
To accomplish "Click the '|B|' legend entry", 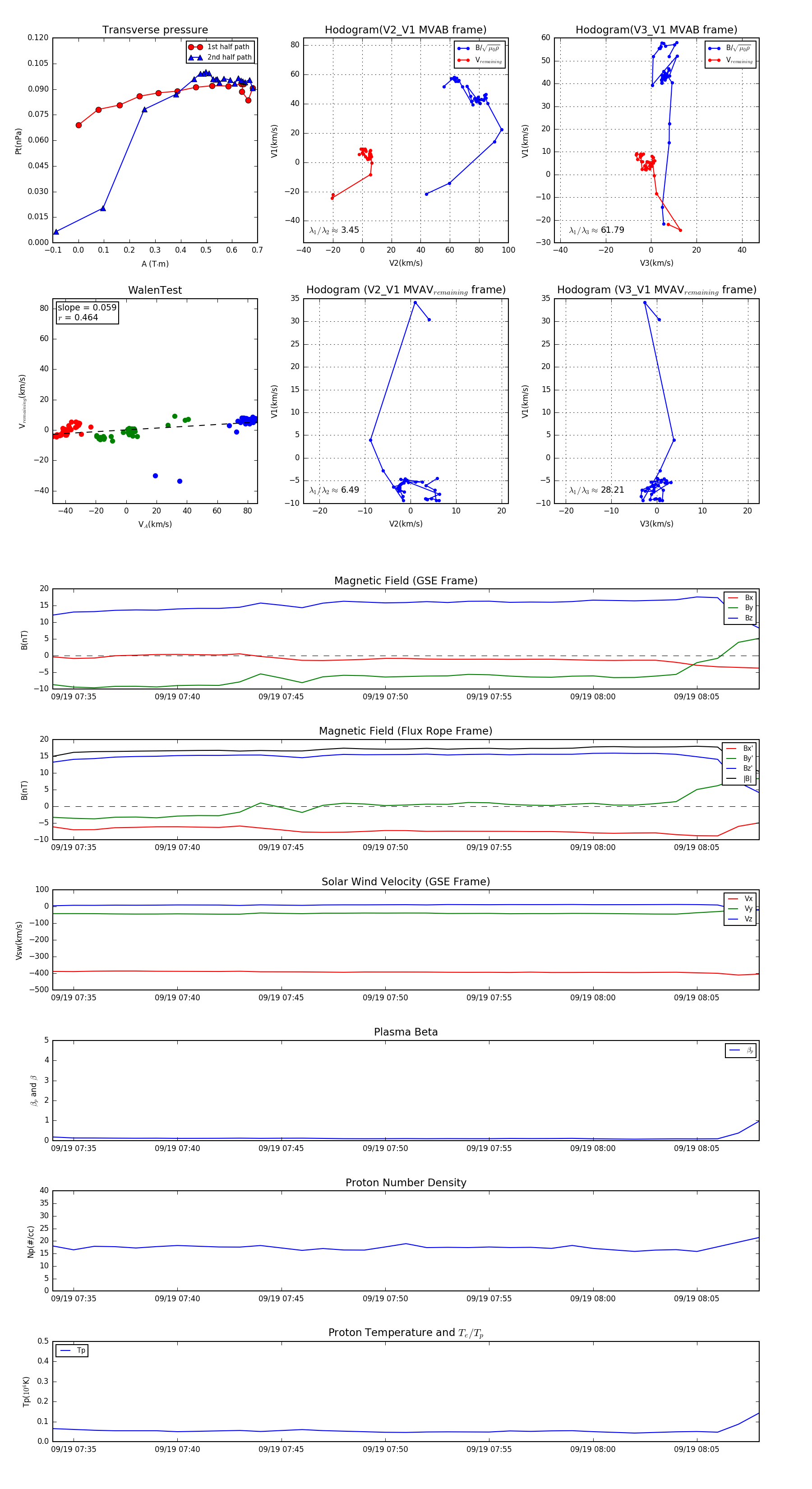I will (740, 779).
